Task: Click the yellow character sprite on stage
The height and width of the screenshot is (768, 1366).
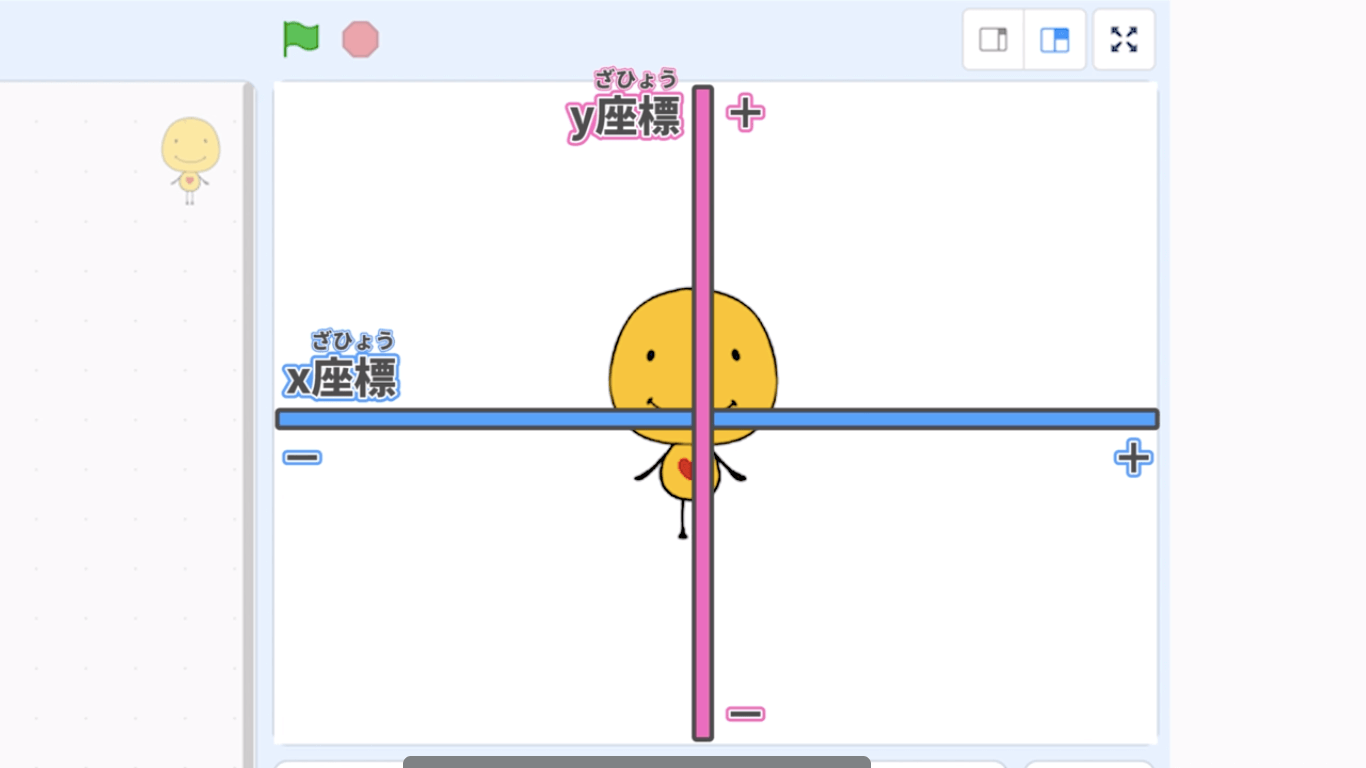Action: pos(692,413)
